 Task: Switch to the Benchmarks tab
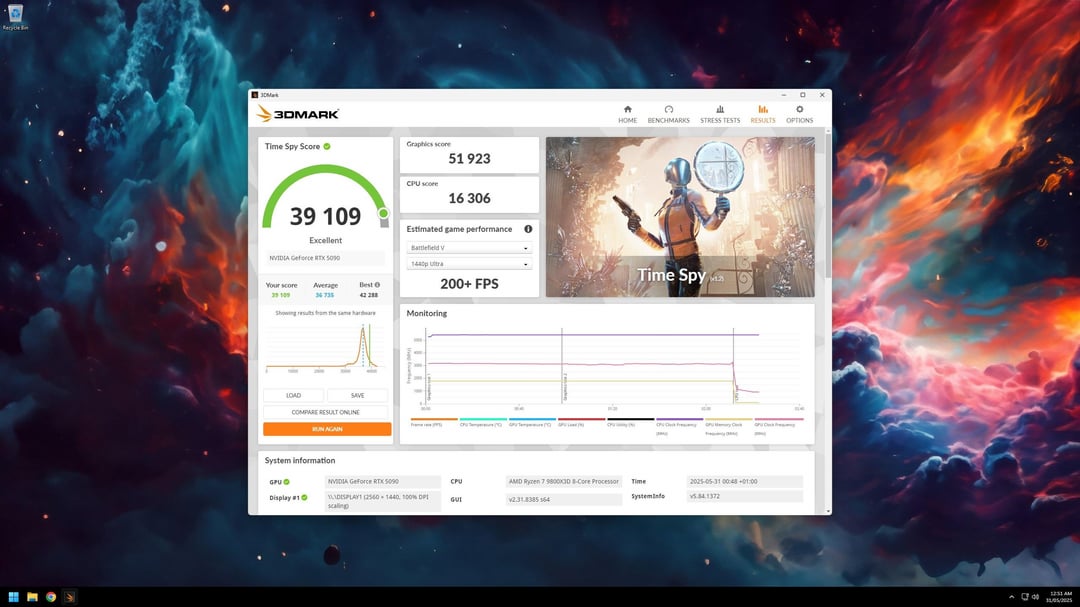(x=668, y=114)
